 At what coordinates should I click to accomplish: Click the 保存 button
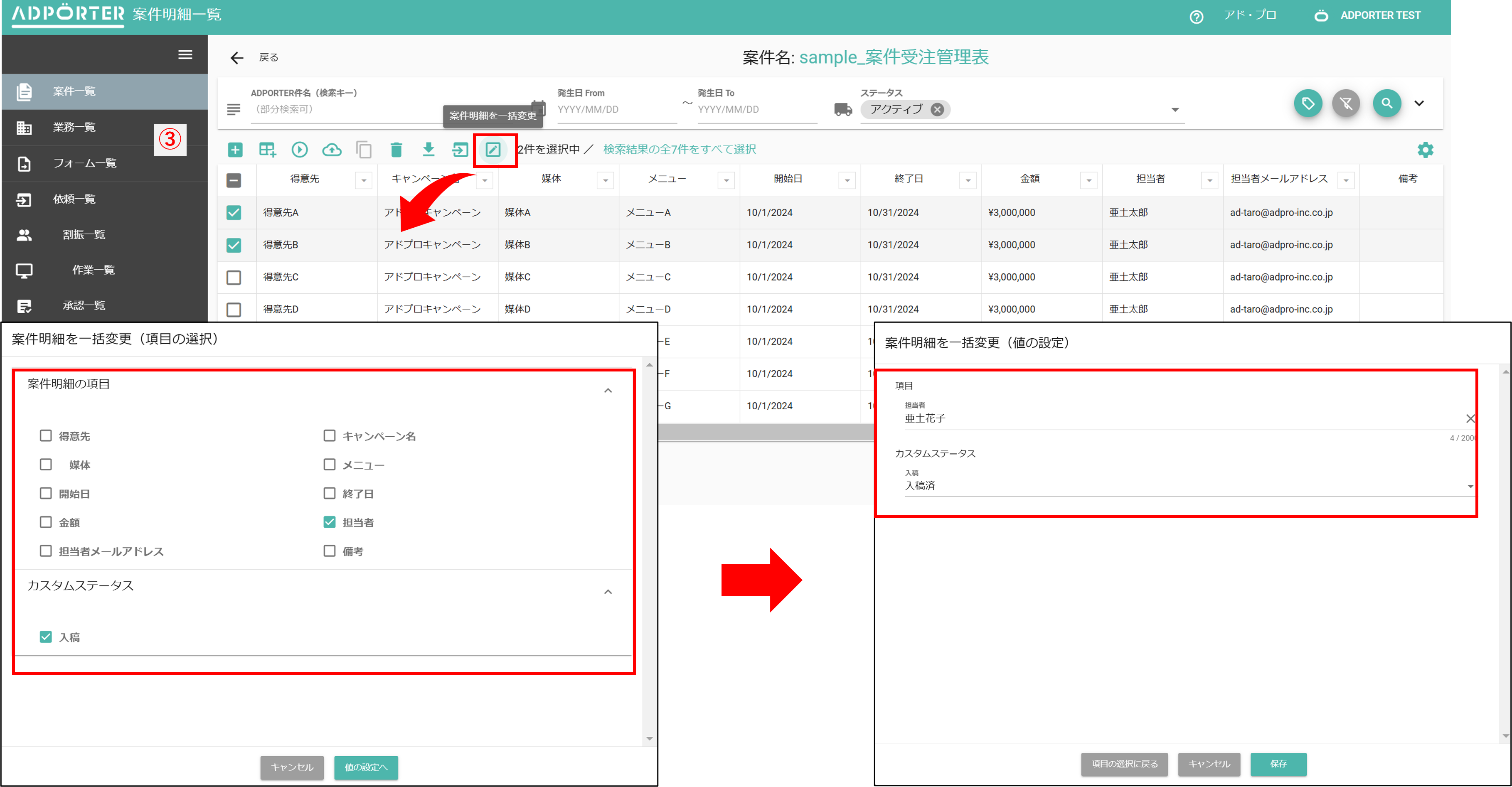pos(1278,764)
